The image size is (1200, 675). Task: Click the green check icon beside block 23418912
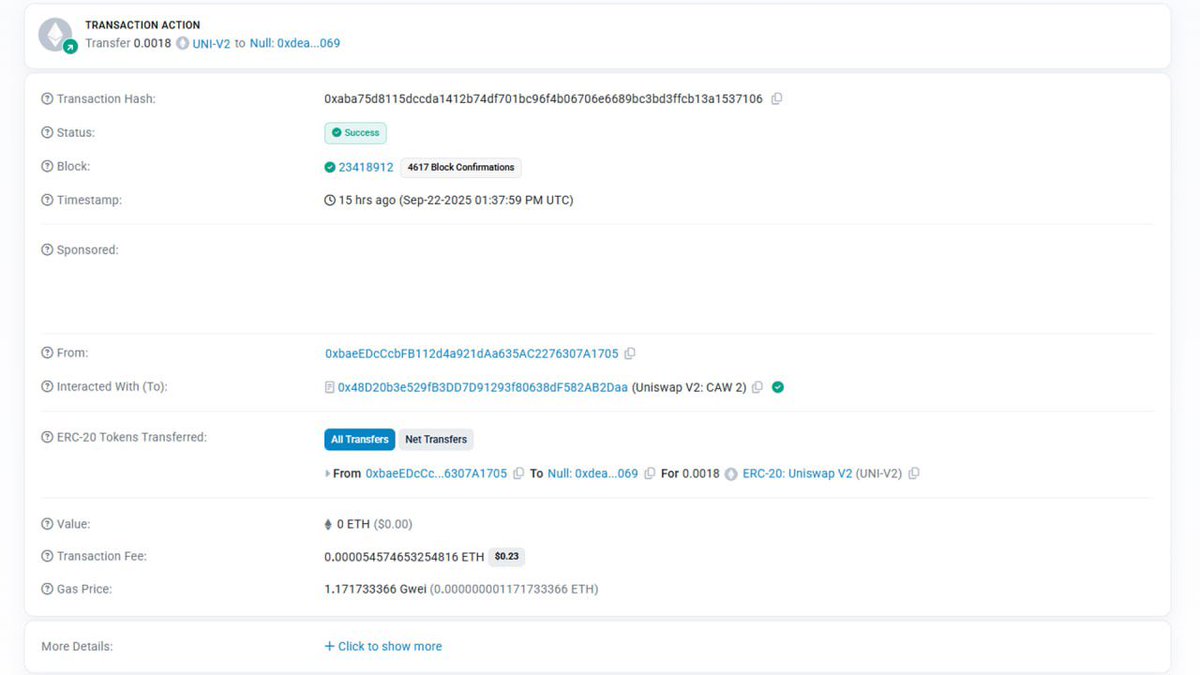tap(330, 167)
